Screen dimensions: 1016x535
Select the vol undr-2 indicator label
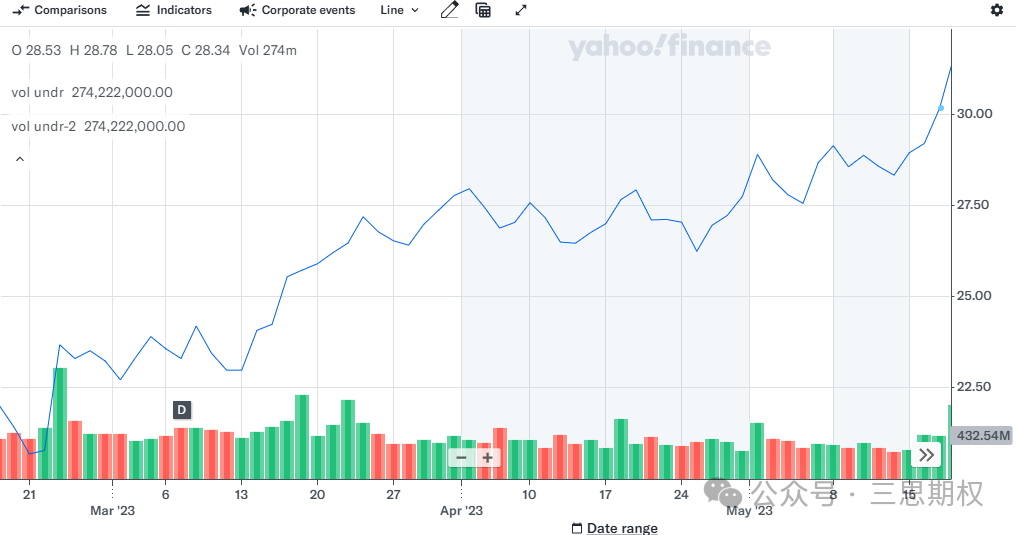[x=43, y=127]
